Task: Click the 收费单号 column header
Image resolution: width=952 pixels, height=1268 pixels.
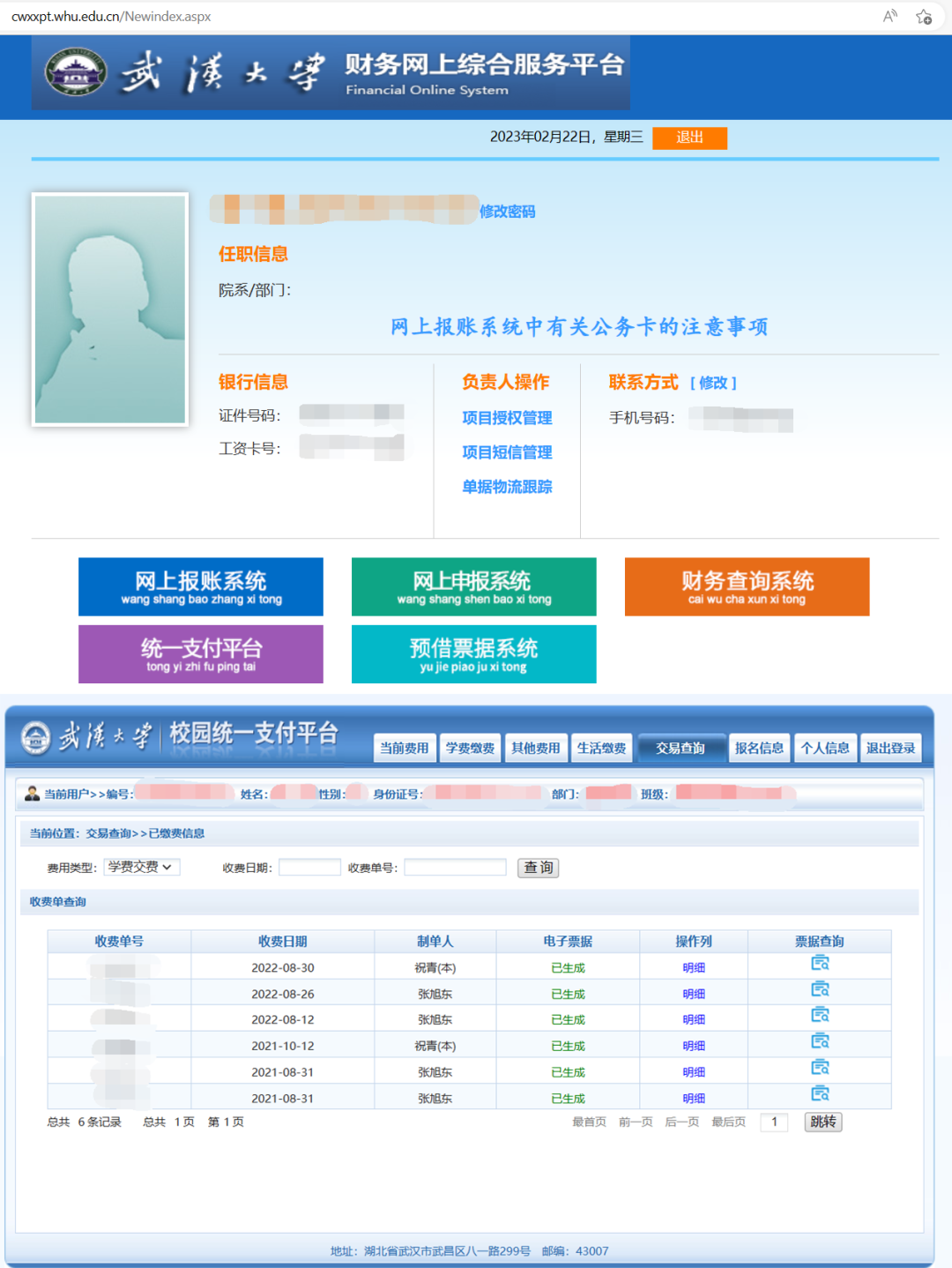Action: click(x=119, y=941)
